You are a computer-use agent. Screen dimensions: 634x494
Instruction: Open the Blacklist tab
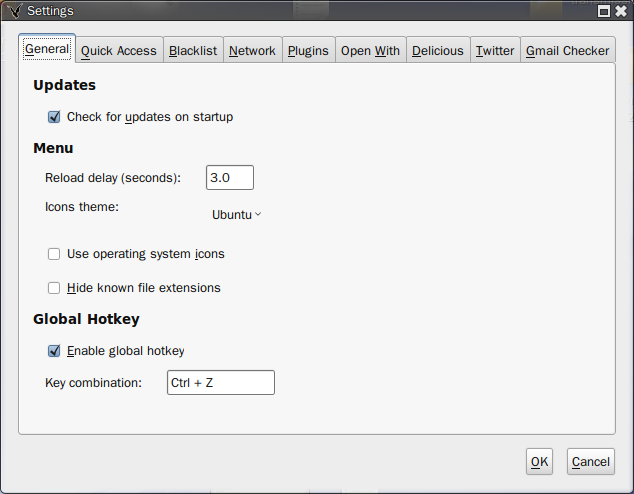tap(193, 51)
